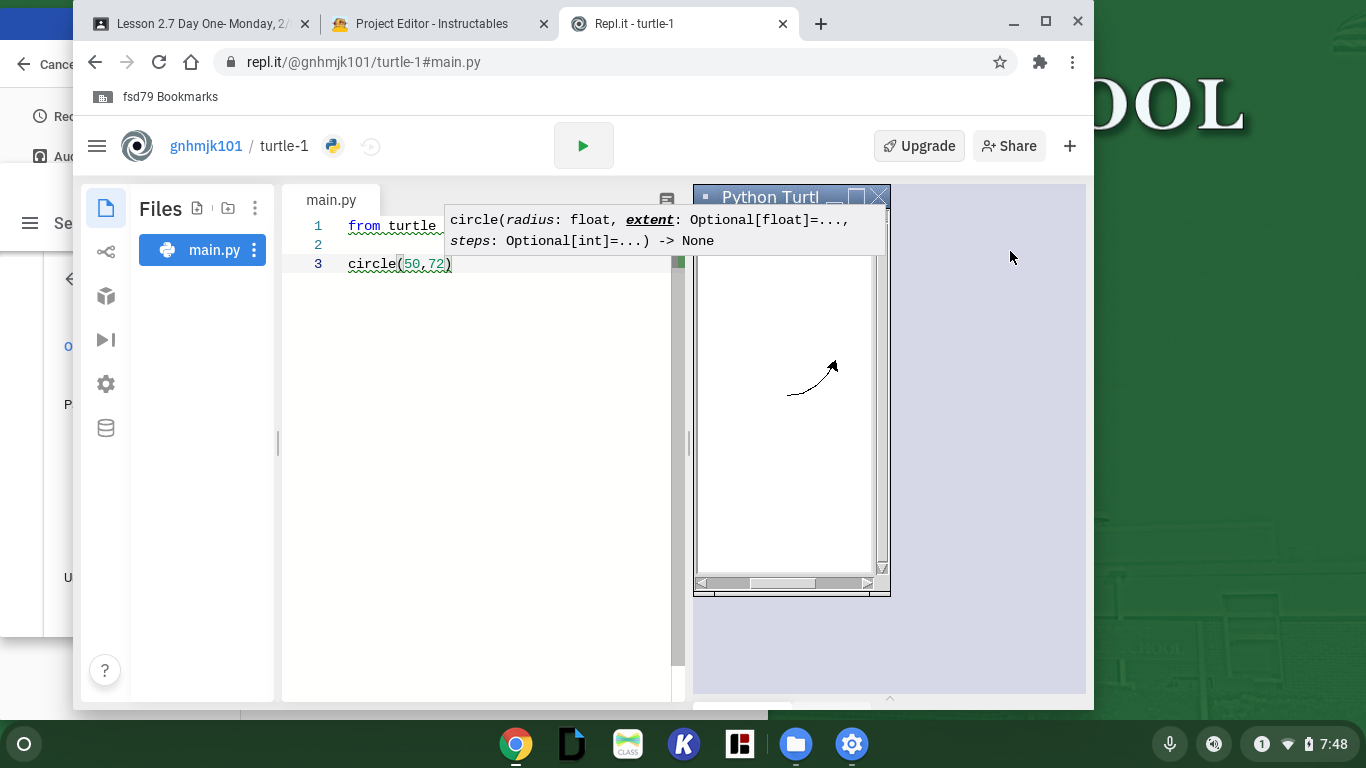Open repl Settings using the gear icon
Viewport: 1366px width, 768px height.
pyautogui.click(x=105, y=383)
